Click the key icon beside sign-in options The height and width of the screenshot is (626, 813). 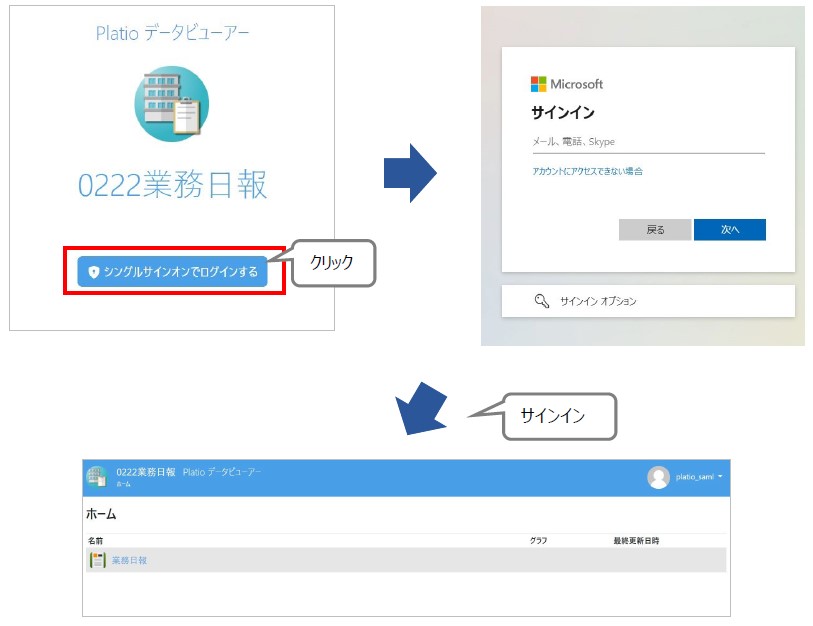[542, 301]
